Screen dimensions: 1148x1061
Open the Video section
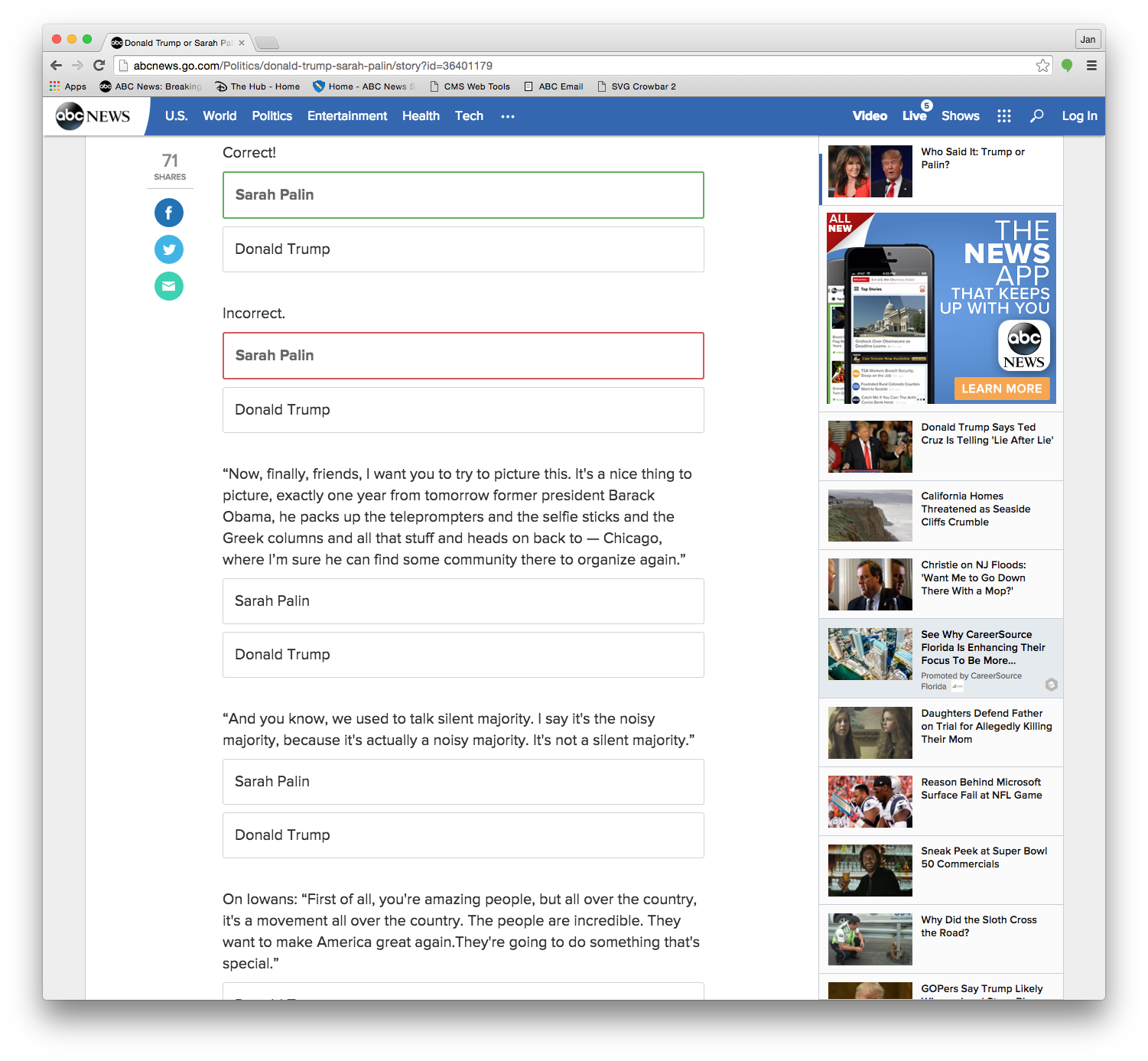870,116
